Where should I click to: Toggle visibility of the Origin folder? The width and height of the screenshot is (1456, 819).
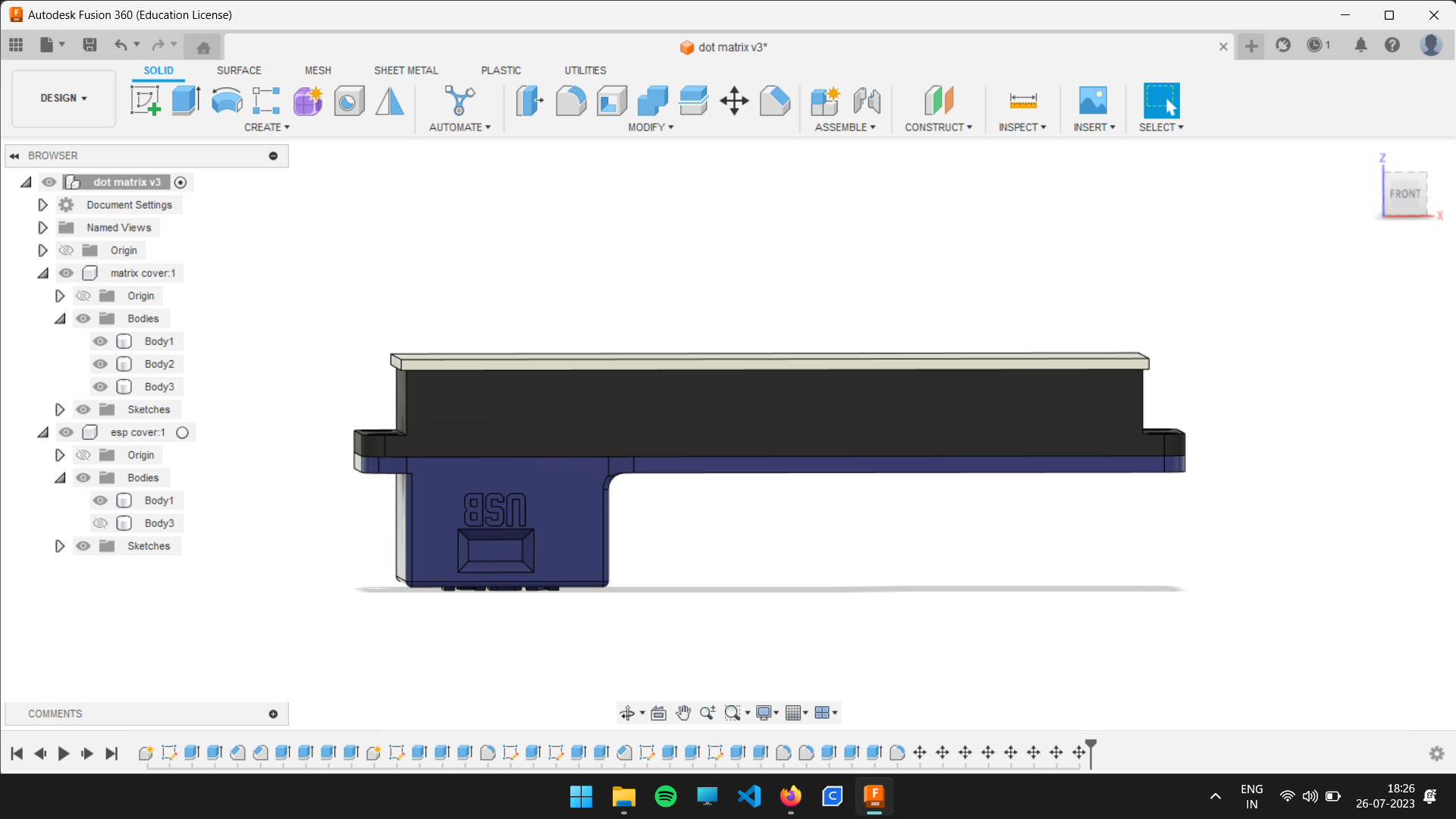click(x=66, y=250)
